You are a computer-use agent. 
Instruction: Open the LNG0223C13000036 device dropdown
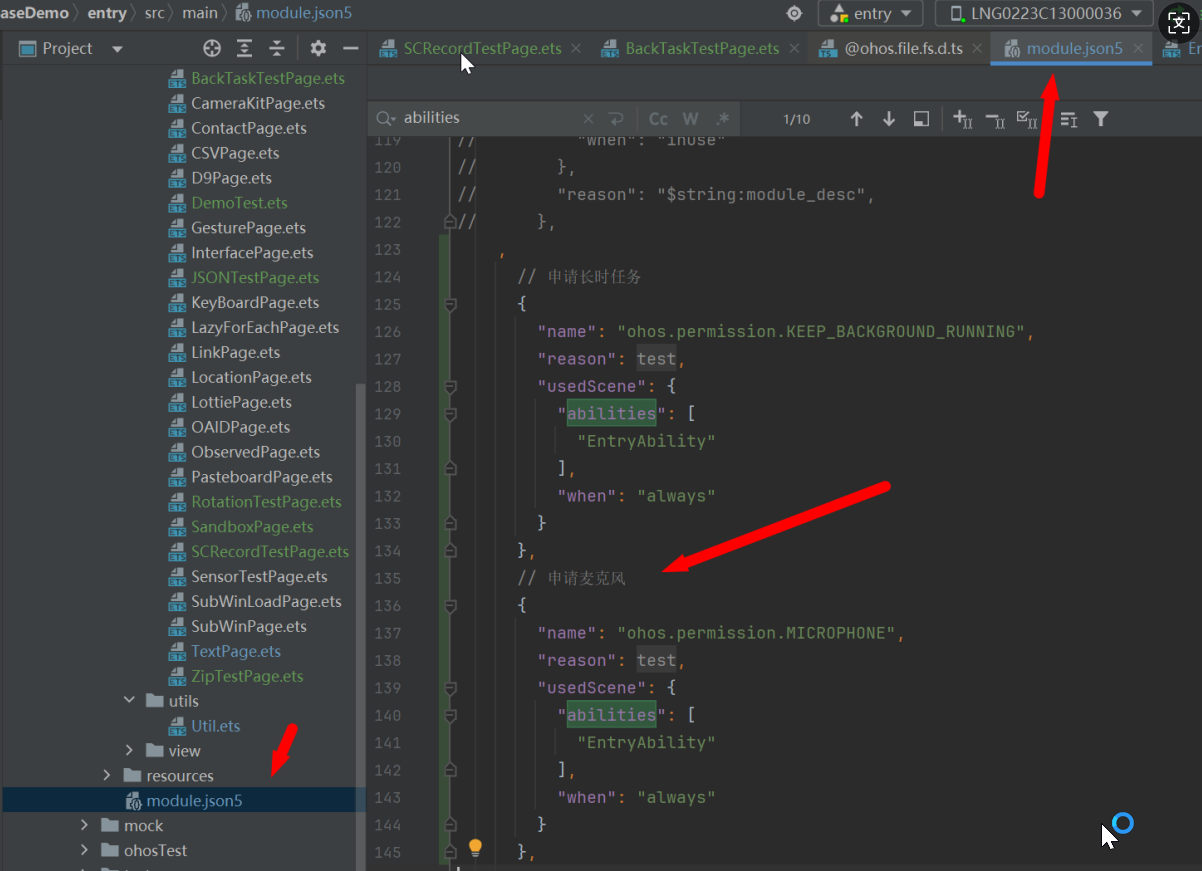point(1045,13)
